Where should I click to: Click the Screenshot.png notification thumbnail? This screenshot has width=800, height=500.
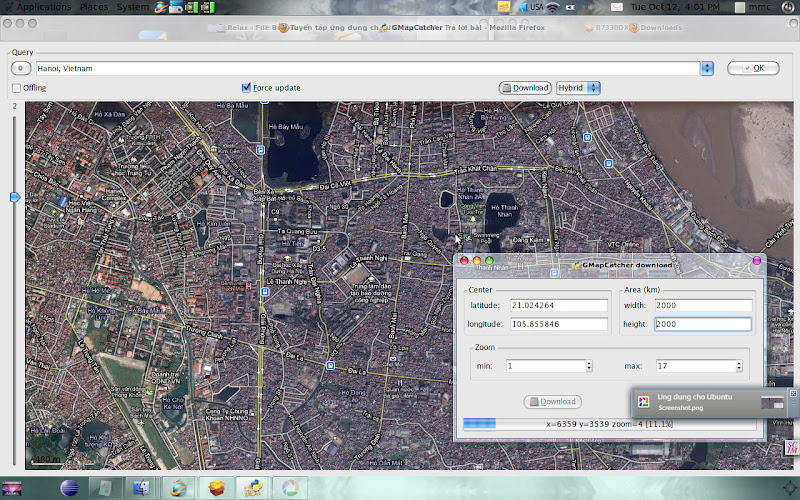772,403
